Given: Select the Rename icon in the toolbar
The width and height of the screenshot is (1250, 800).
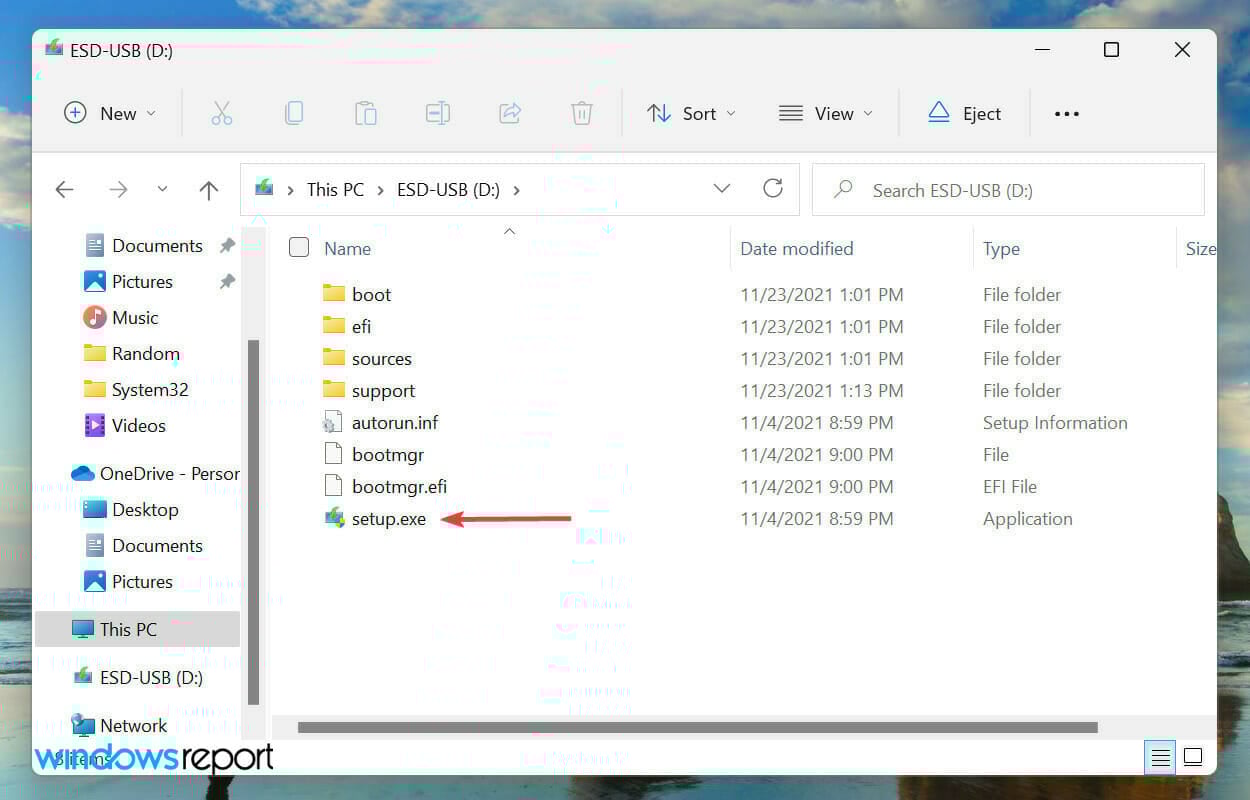Looking at the screenshot, I should point(438,113).
